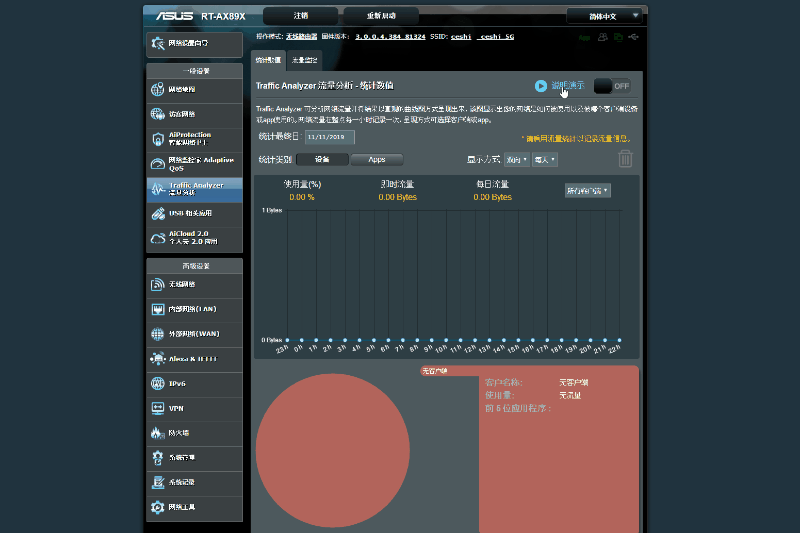
Task: Switch to the 流量监控 tab
Action: click(305, 61)
